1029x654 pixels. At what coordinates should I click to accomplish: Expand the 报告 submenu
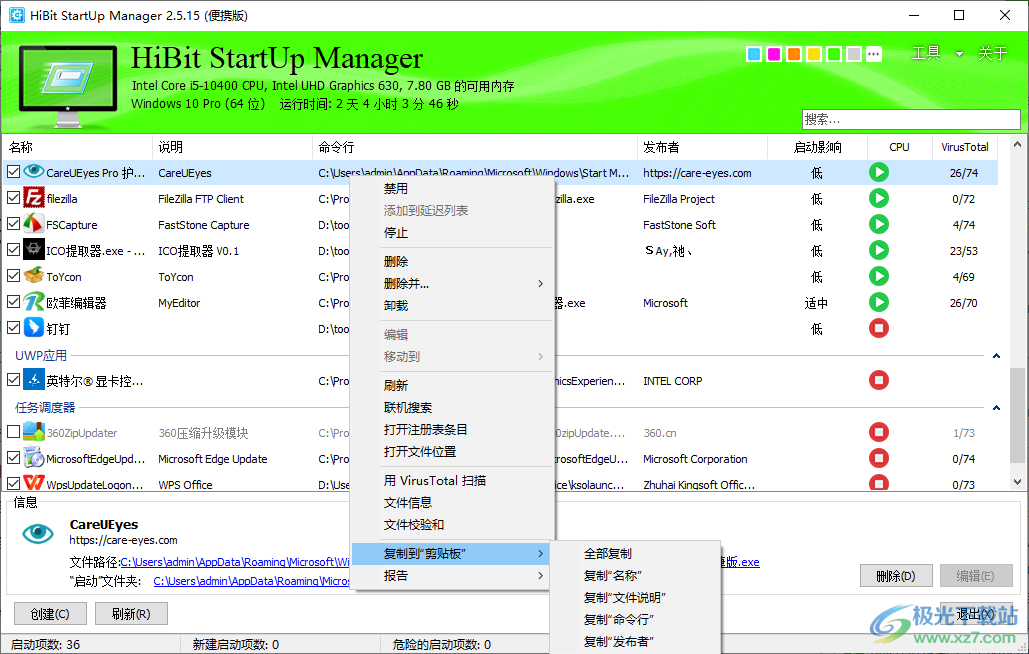click(x=452, y=575)
